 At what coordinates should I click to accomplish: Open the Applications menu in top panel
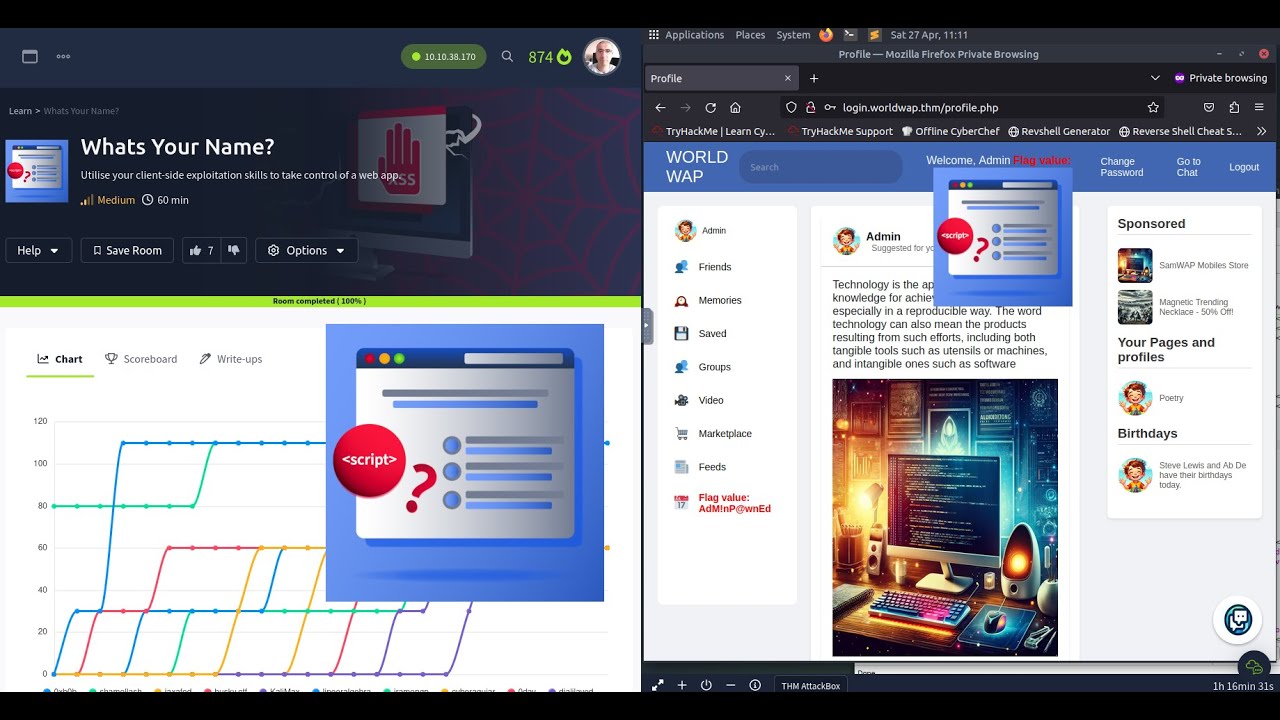point(686,34)
